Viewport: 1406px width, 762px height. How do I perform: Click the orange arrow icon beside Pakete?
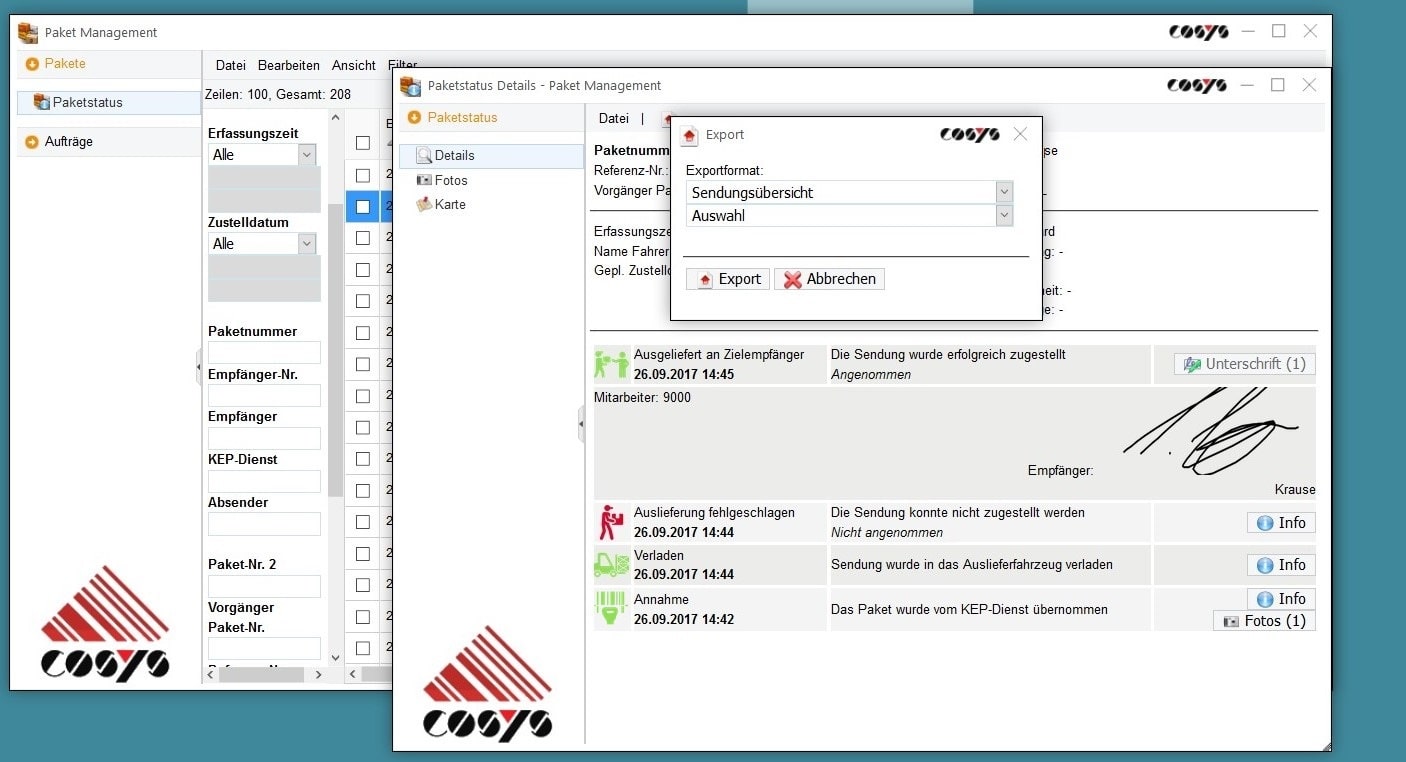tap(32, 64)
